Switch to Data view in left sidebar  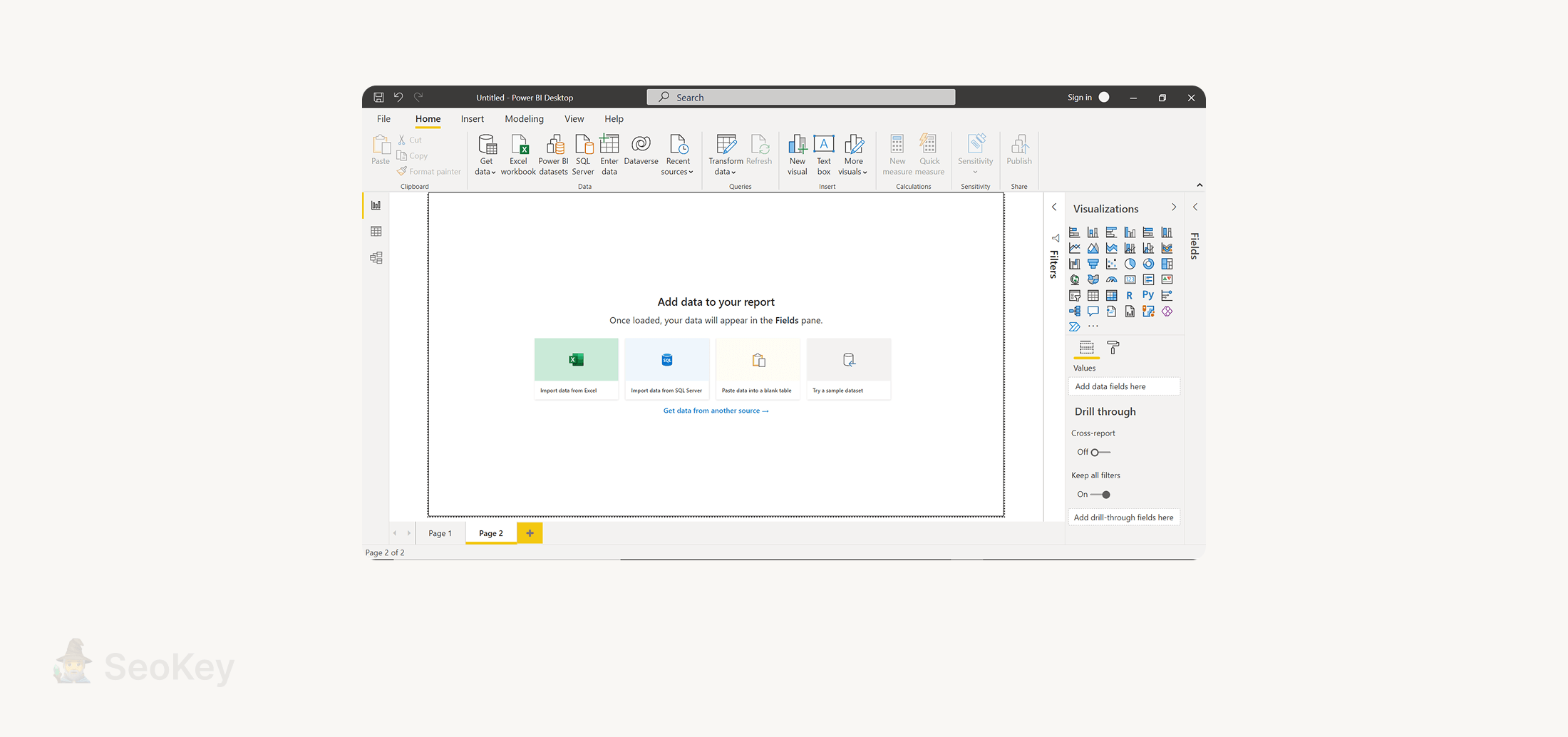pos(376,232)
